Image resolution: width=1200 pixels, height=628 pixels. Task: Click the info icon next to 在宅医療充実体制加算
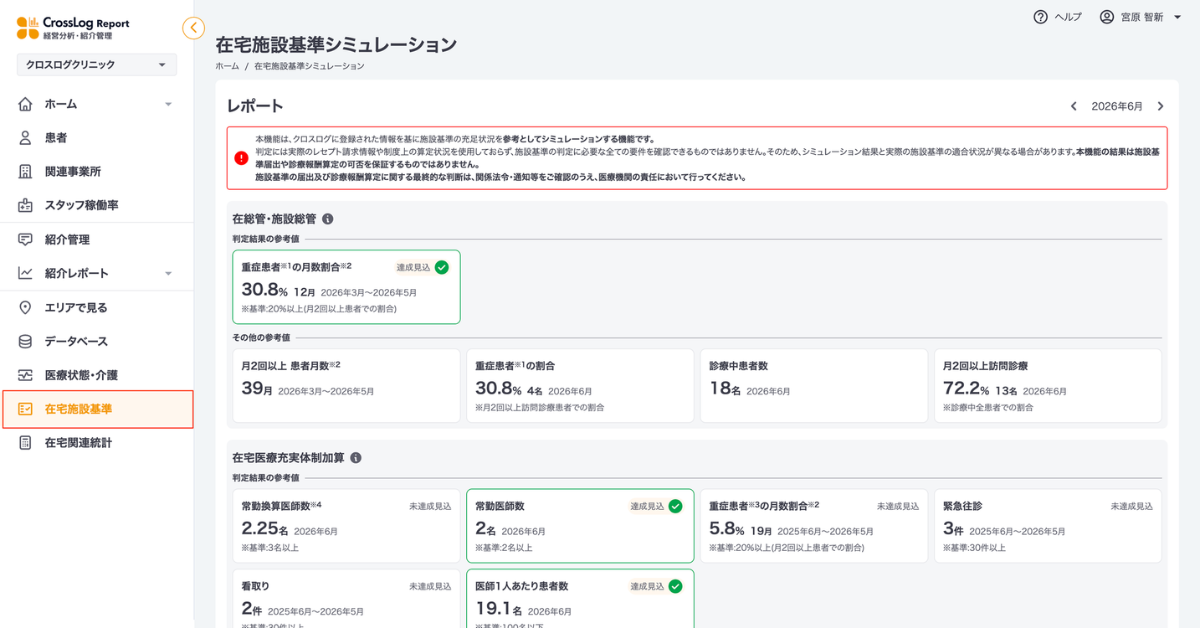(355, 458)
